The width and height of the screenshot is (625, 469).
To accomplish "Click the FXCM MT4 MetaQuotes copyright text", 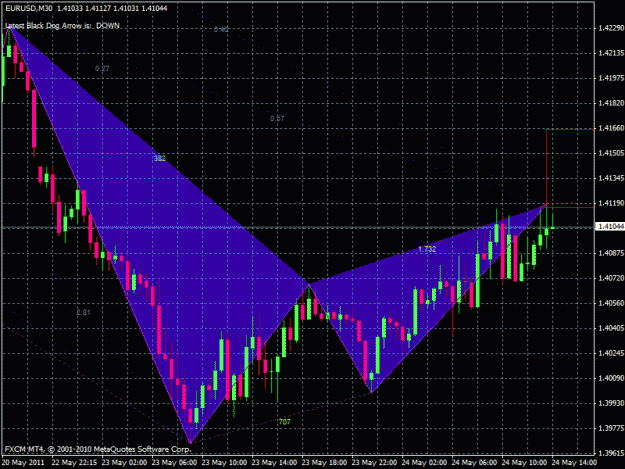I will [98, 449].
